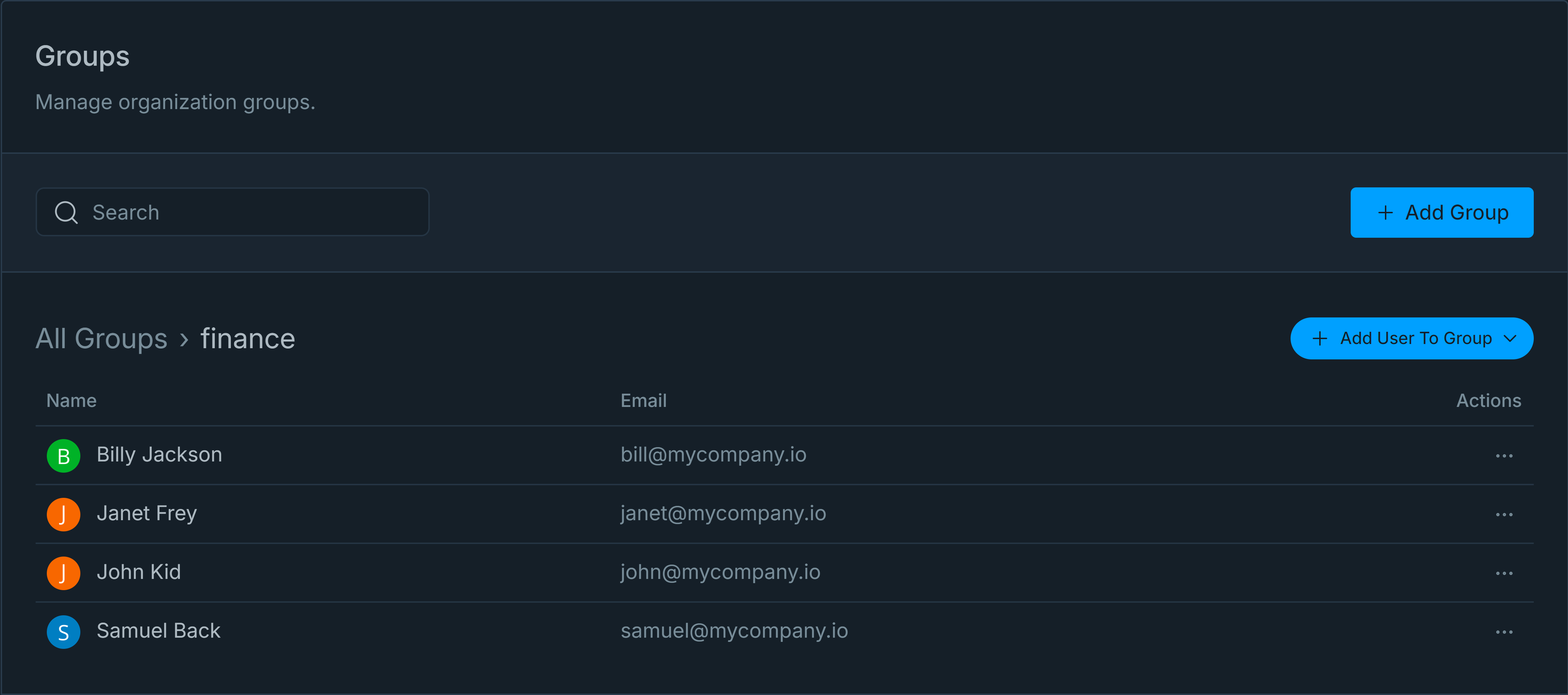This screenshot has height=695, width=1568.
Task: Click Billy Jackson's green B avatar
Action: (x=63, y=456)
